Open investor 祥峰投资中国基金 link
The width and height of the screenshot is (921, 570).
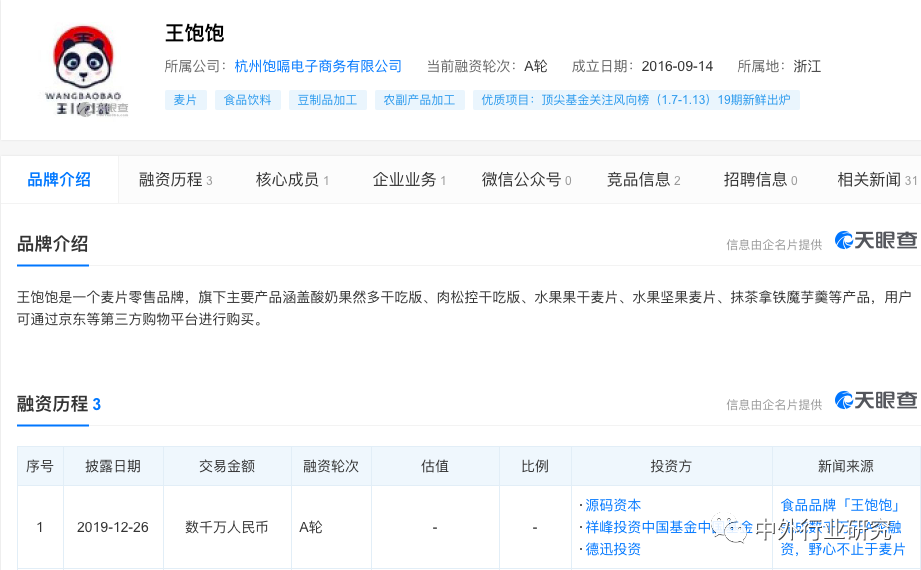pyautogui.click(x=669, y=527)
